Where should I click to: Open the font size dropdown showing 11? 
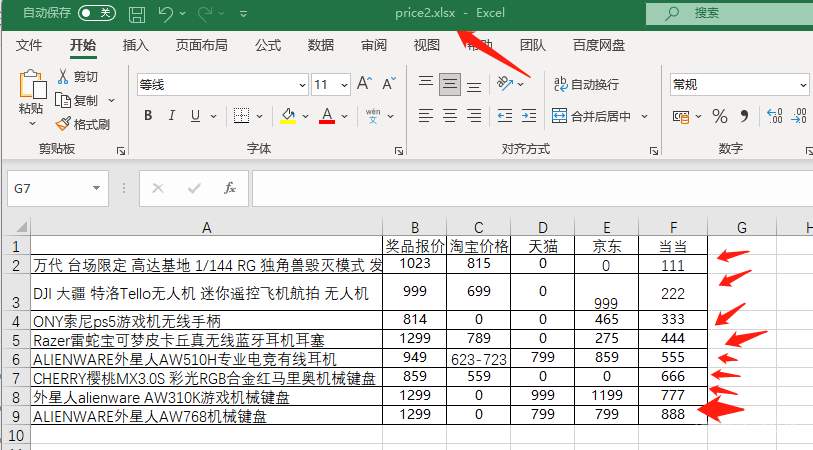[344, 85]
